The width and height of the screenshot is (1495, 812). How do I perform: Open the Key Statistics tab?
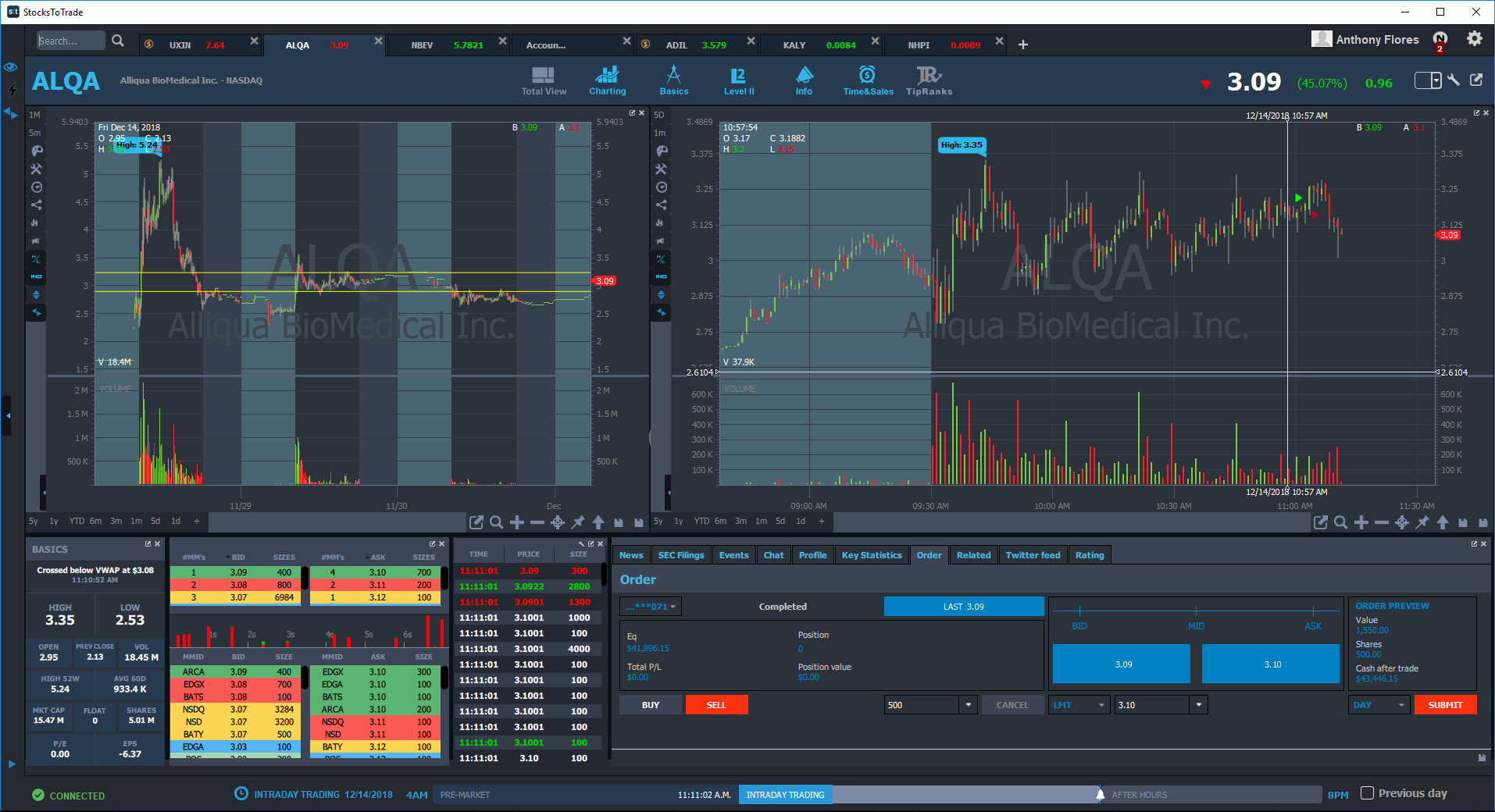tap(872, 555)
